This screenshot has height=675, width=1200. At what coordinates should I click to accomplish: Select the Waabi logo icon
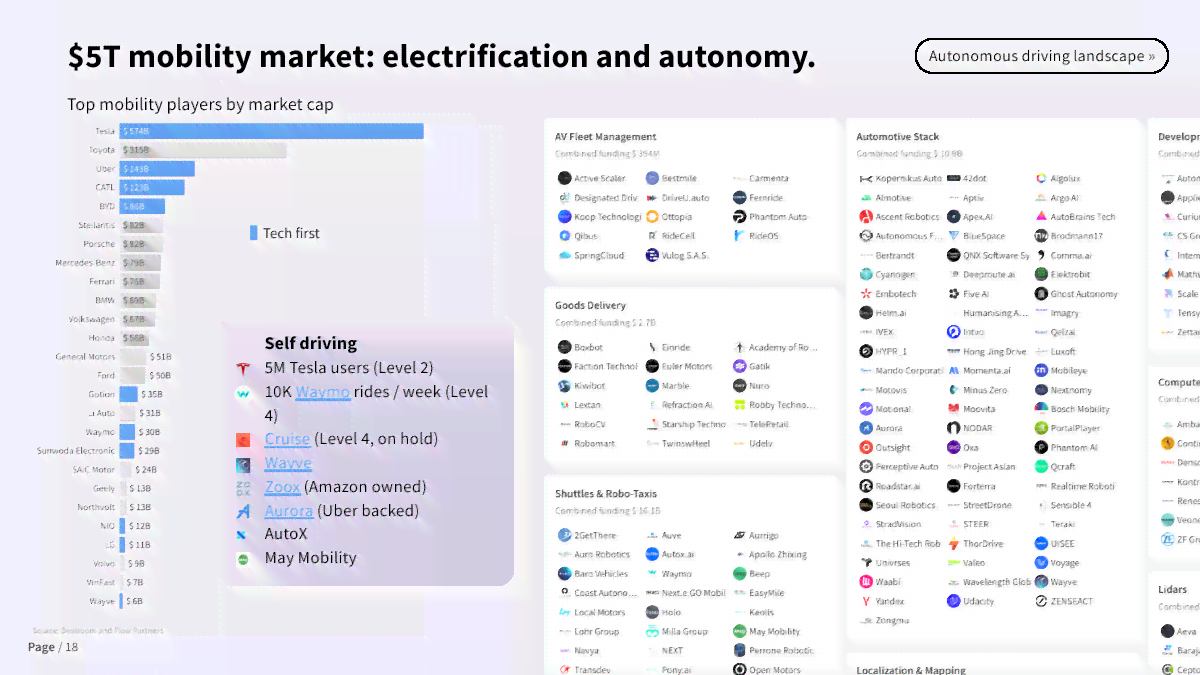click(x=866, y=582)
